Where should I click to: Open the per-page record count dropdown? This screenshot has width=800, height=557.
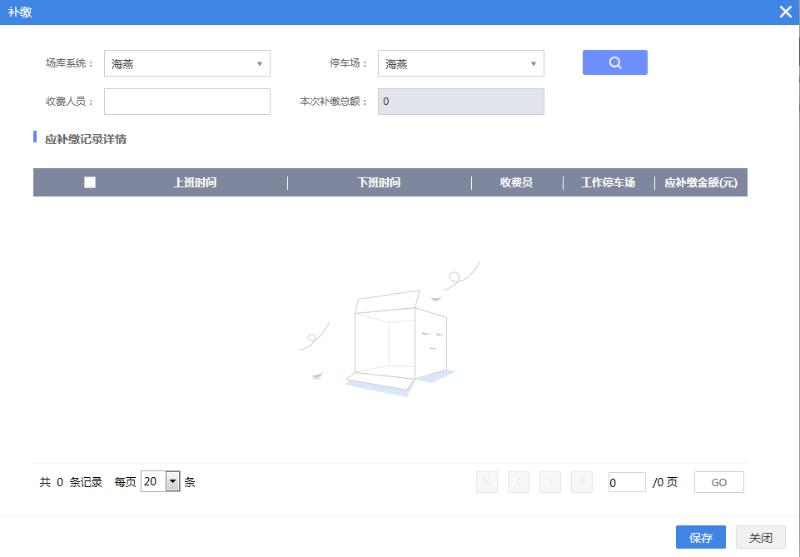(171, 482)
